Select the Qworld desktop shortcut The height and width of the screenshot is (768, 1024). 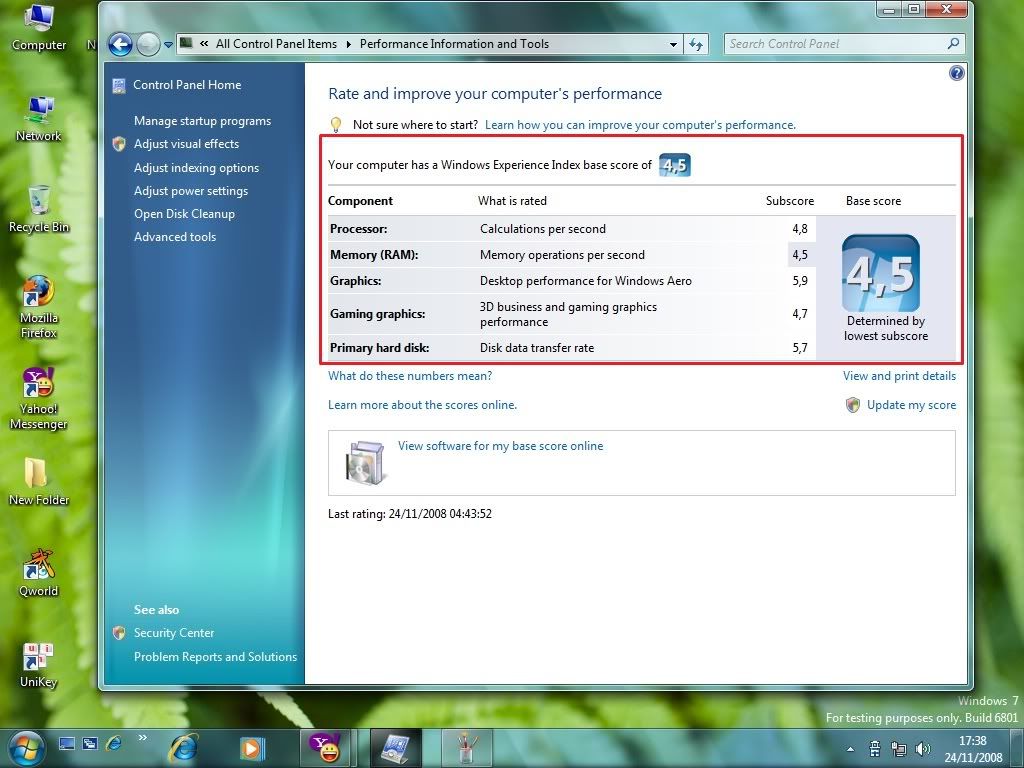coord(39,573)
